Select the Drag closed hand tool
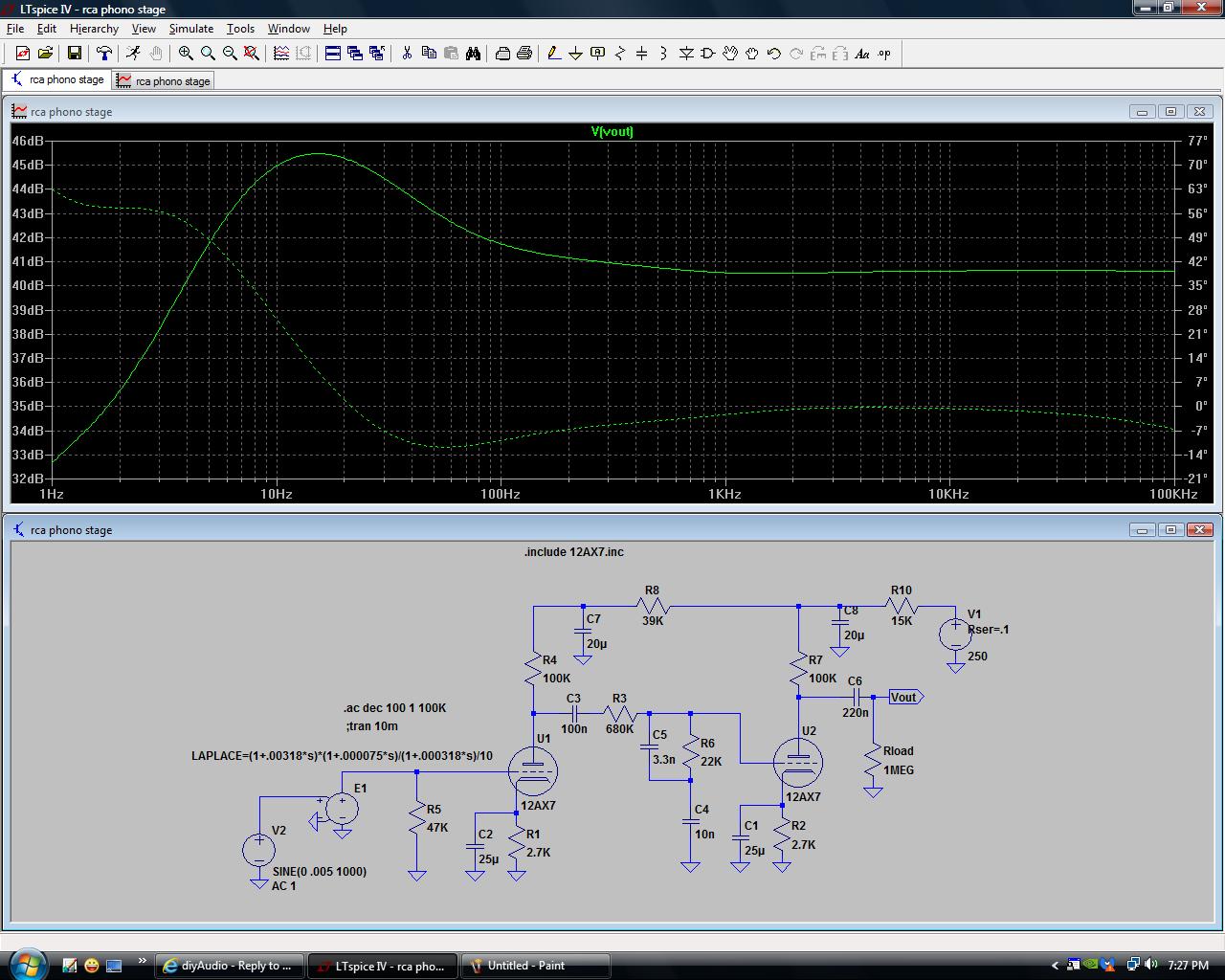Viewport: 1225px width, 980px height. (x=752, y=54)
